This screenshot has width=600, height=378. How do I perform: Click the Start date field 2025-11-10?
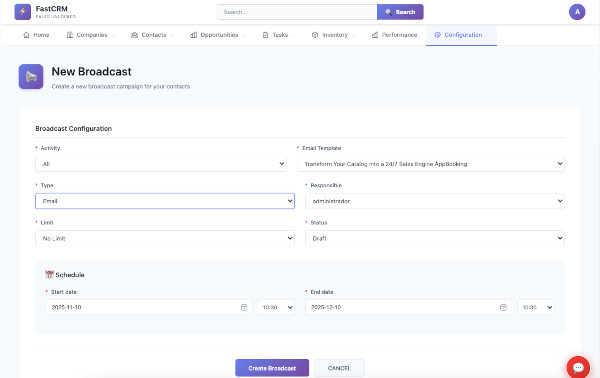(148, 307)
